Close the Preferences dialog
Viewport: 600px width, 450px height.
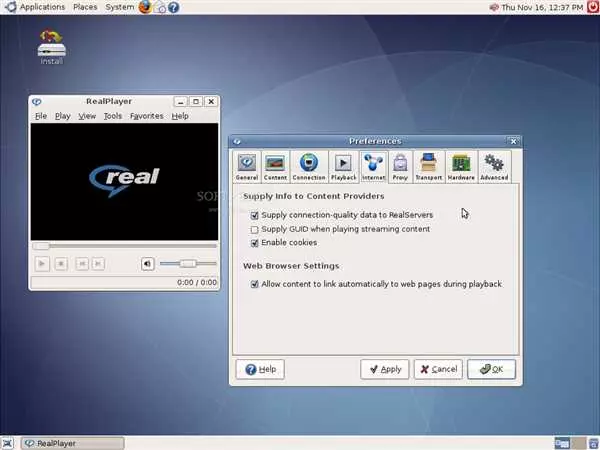coord(513,142)
